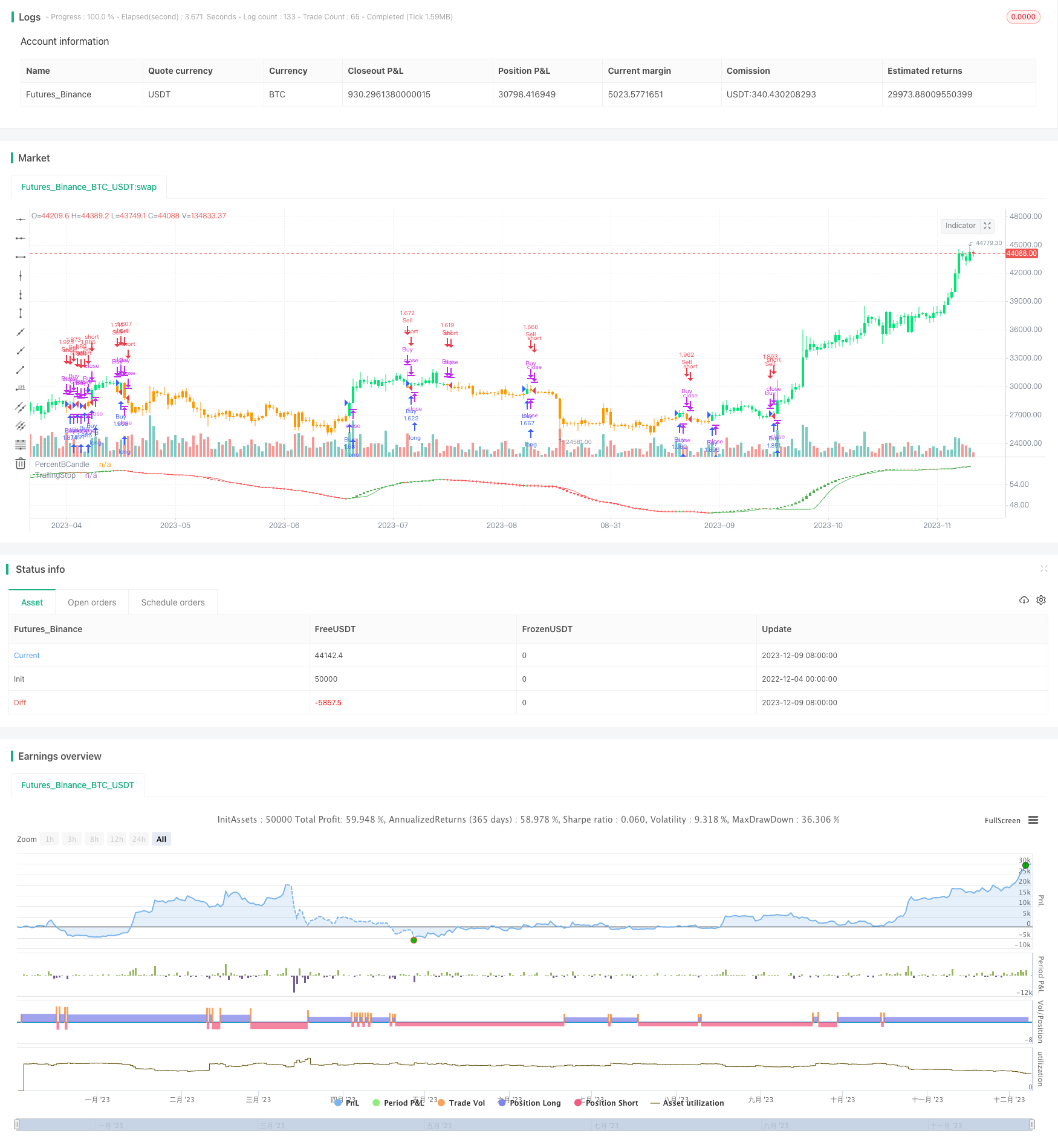Select the Futures_Binance_BTC_USDT:swap market tab
The height and width of the screenshot is (1148, 1058).
pos(89,187)
